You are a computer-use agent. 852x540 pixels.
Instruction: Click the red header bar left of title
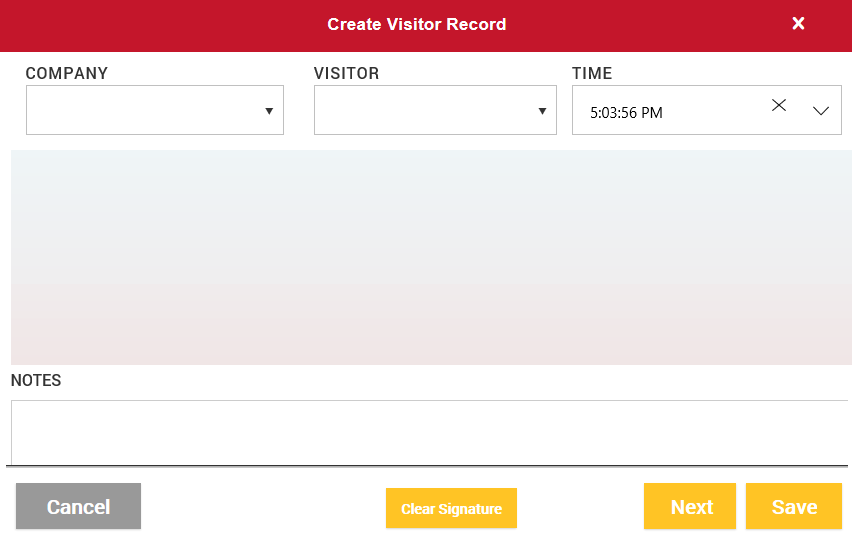[x=150, y=24]
